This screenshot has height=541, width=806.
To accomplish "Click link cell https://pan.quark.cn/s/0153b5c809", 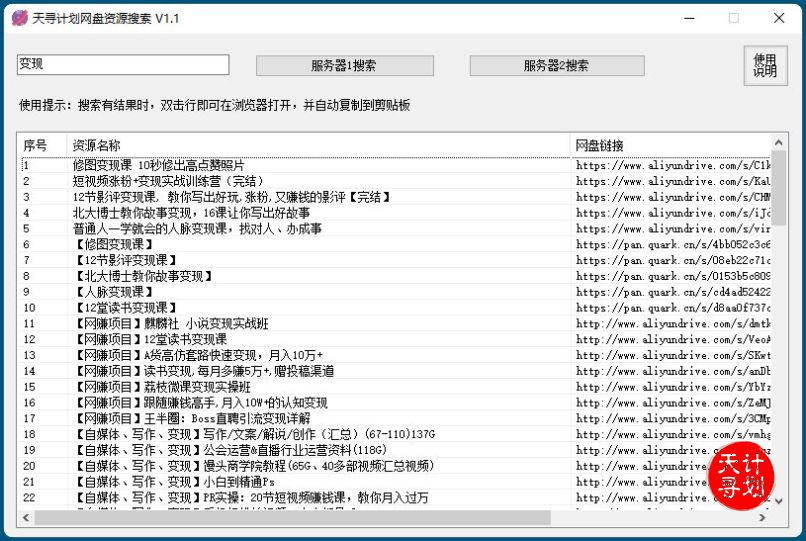I will pyautogui.click(x=673, y=276).
